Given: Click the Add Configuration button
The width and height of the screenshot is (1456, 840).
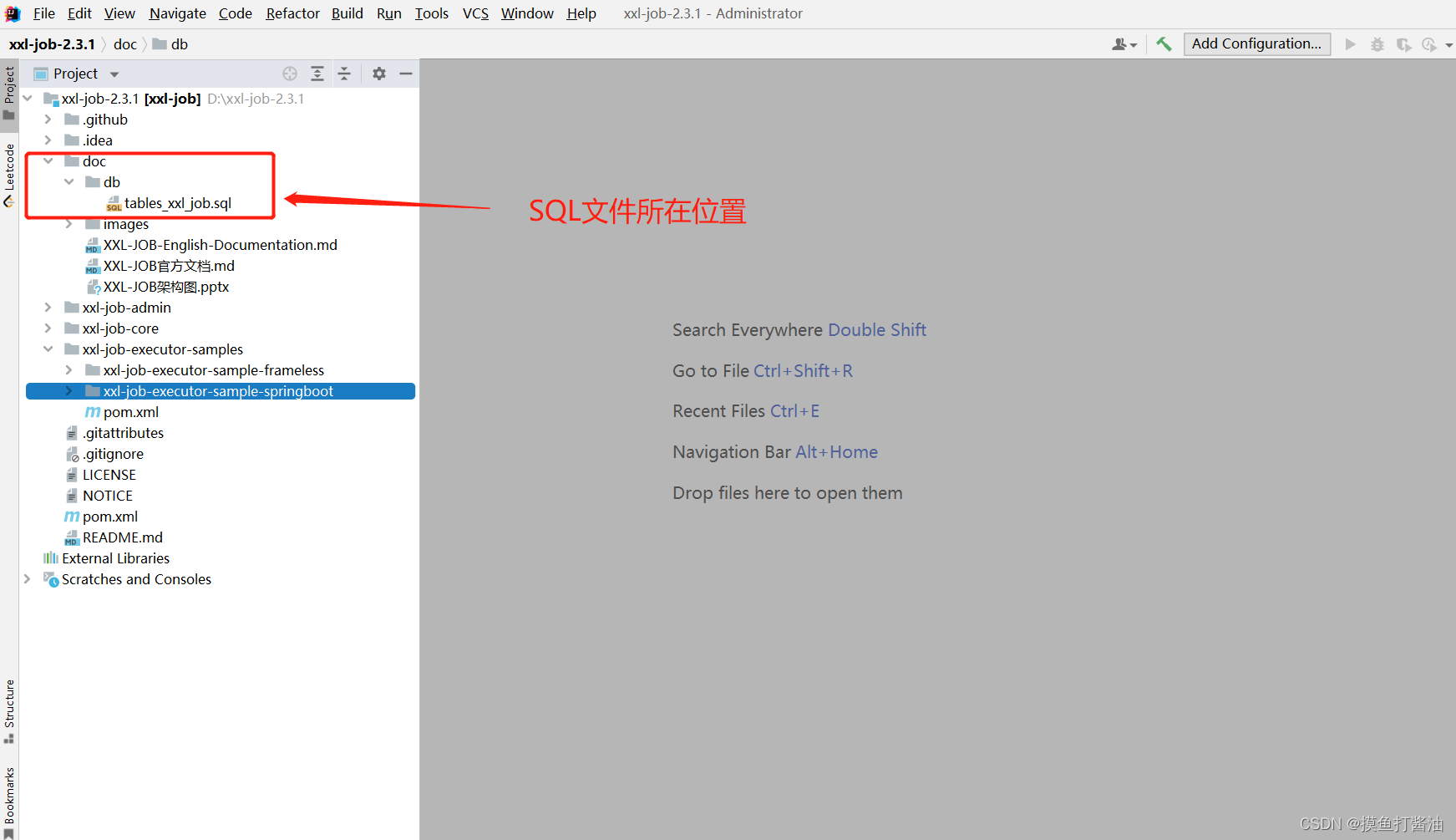Looking at the screenshot, I should tap(1256, 43).
